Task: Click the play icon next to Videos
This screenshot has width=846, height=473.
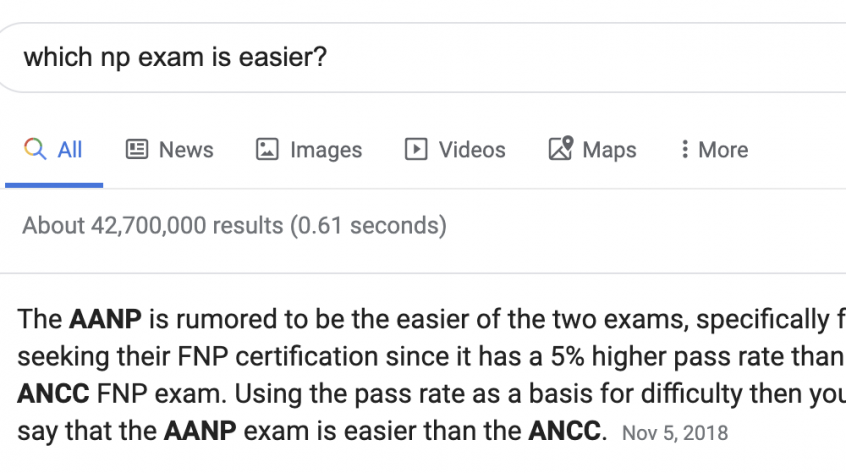Action: (x=416, y=149)
